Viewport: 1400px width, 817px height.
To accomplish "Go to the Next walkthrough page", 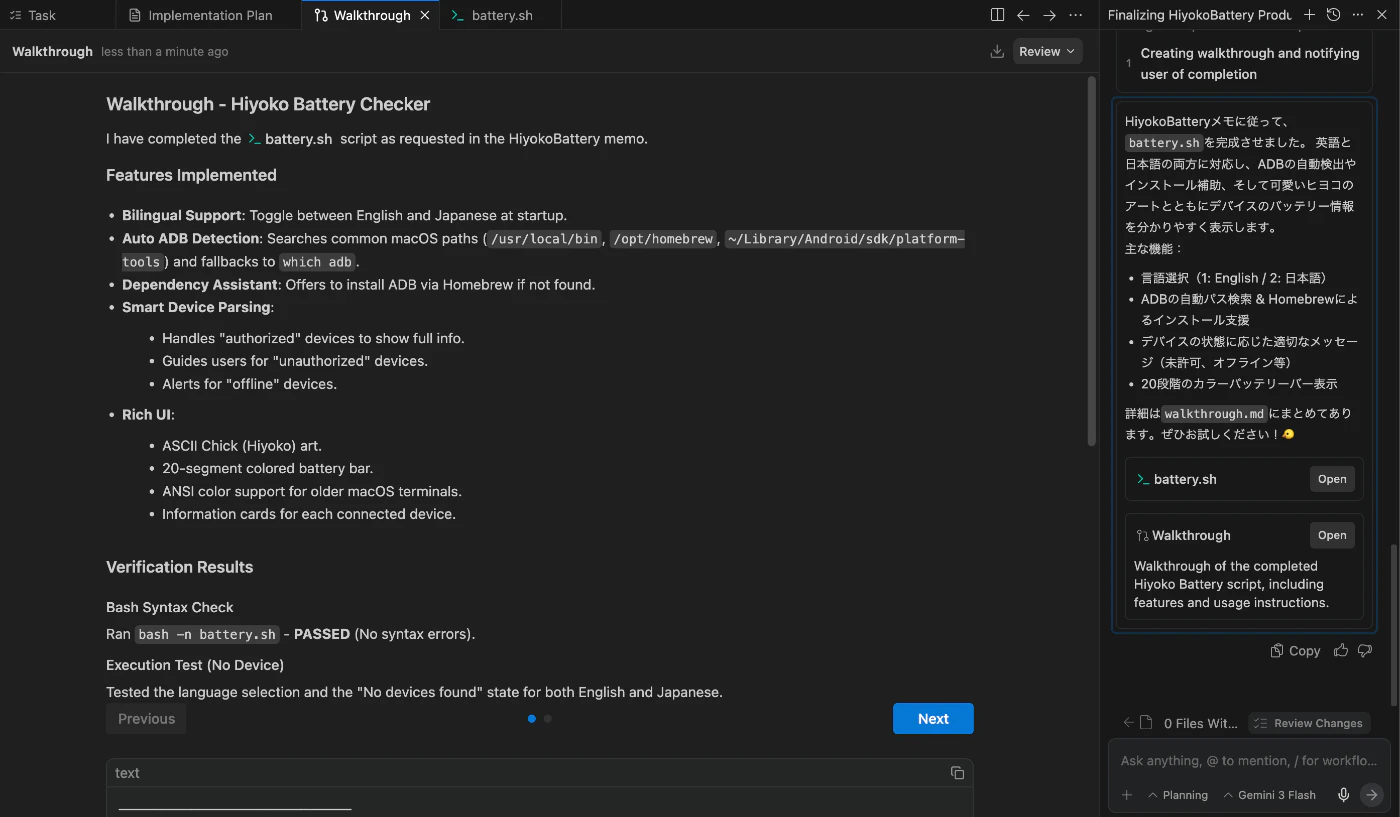I will 933,718.
